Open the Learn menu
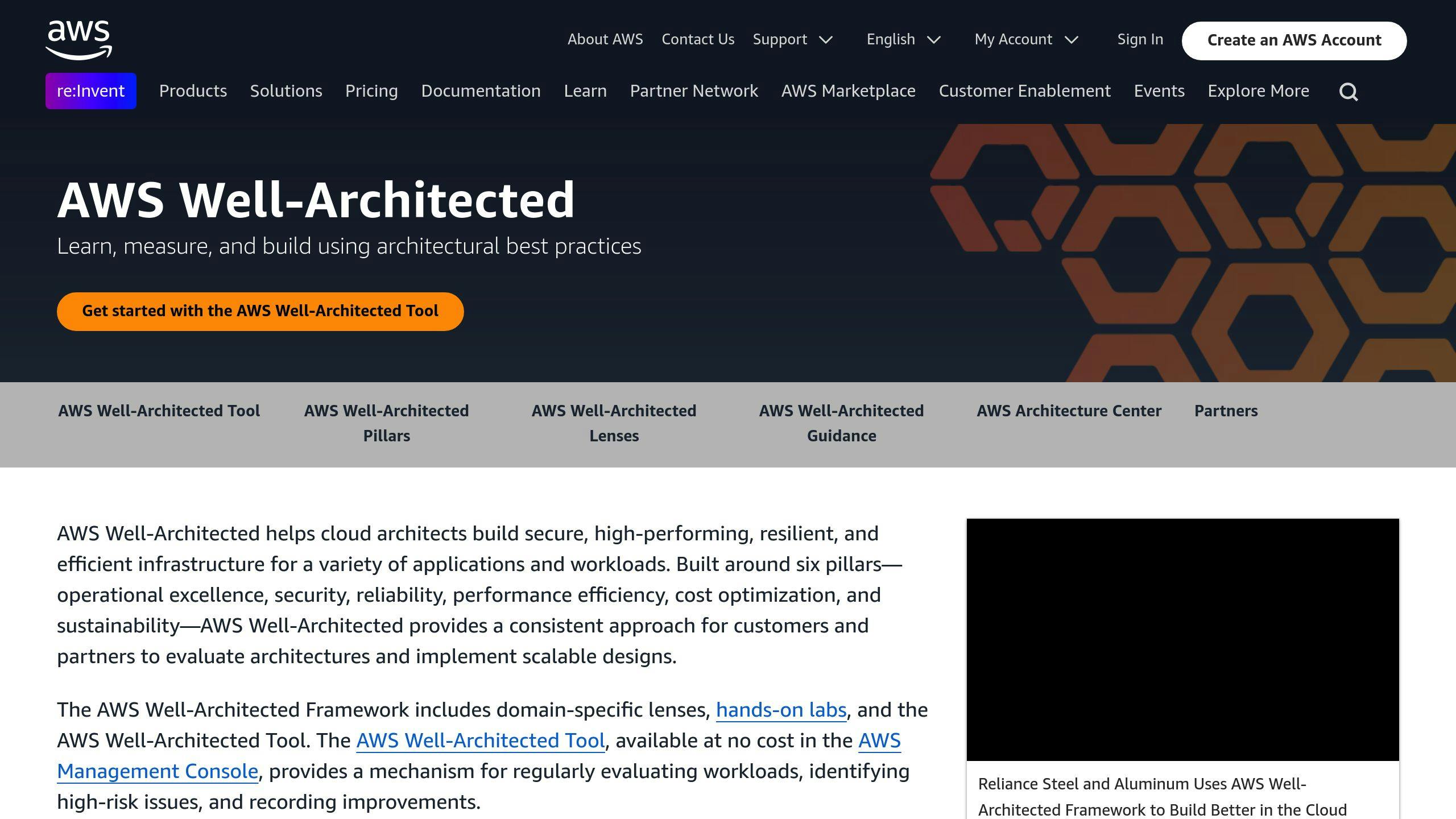 (585, 91)
